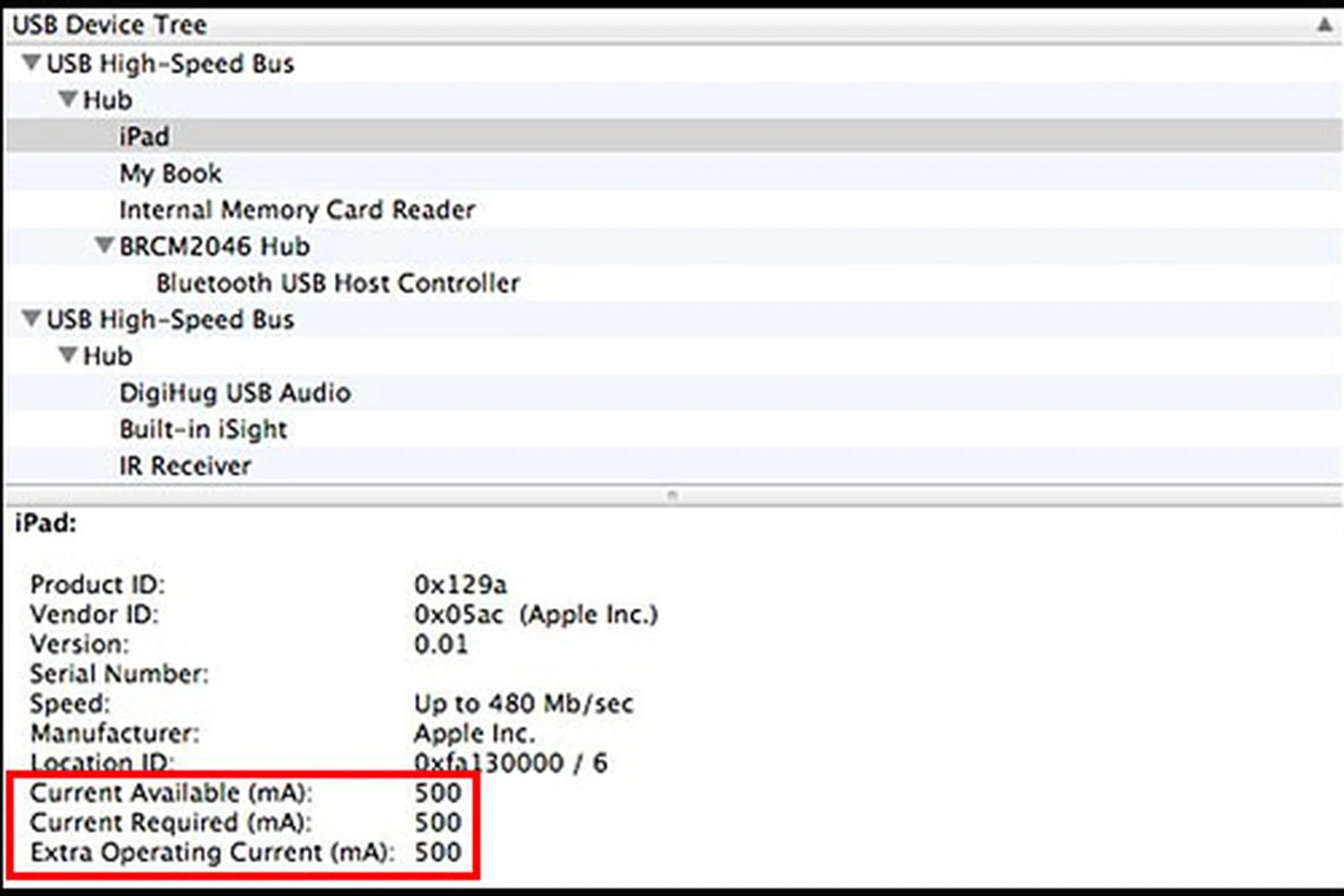This screenshot has width=1344, height=896.
Task: Select the iPad device row
Action: (x=144, y=136)
